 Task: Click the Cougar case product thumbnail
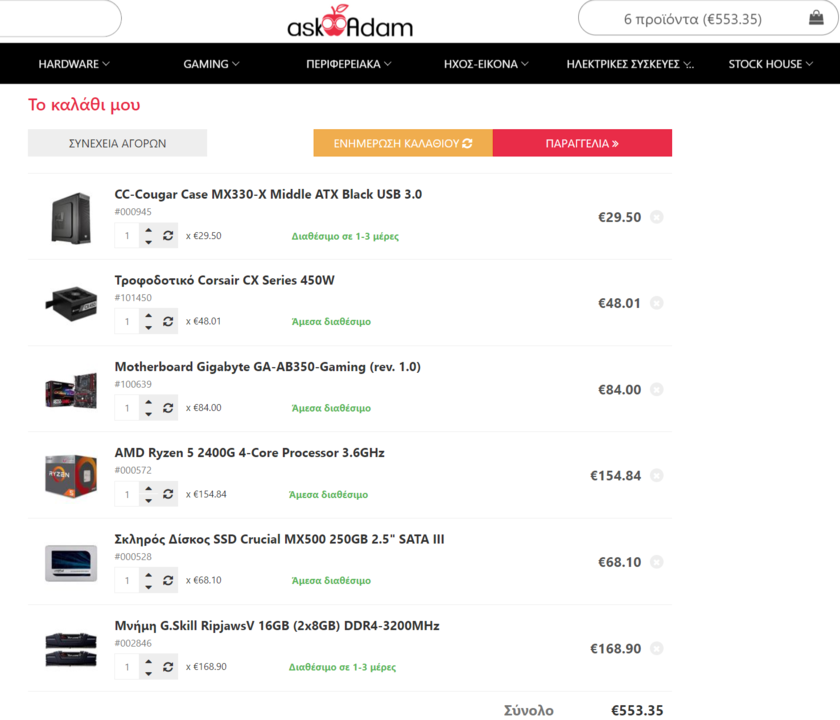click(71, 218)
